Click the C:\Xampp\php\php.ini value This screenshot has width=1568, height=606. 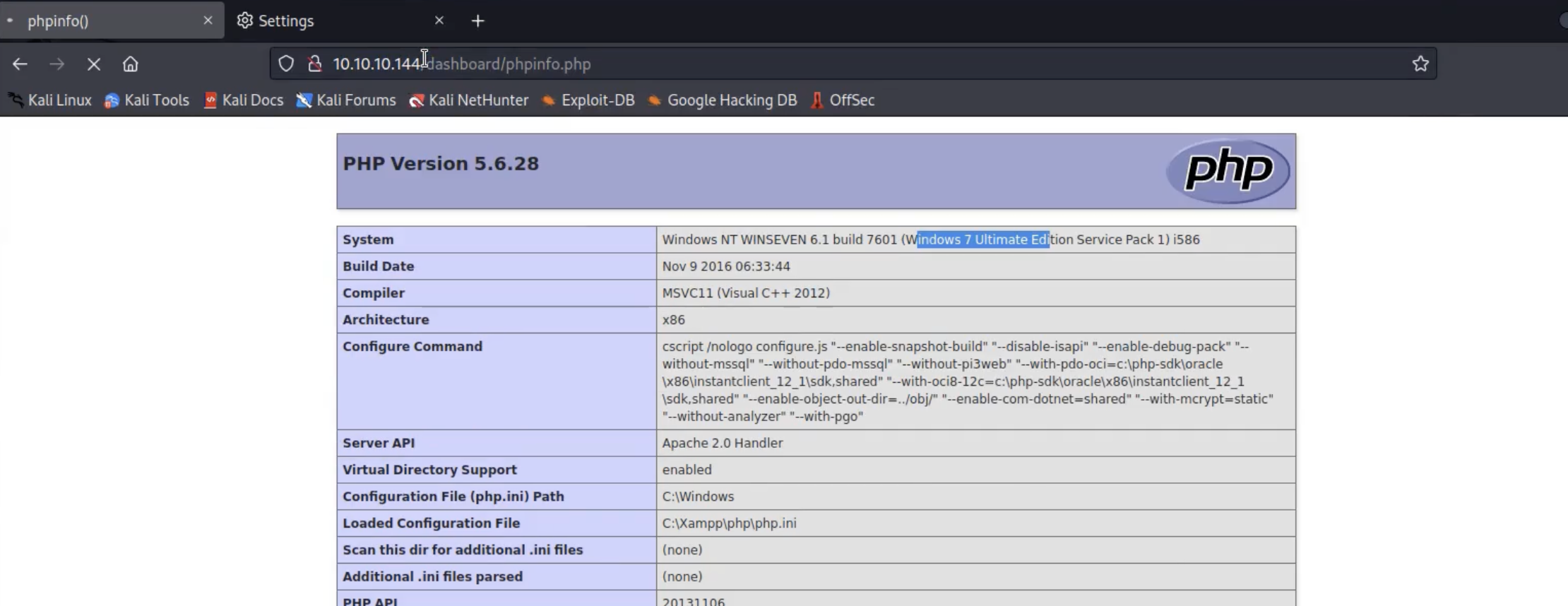pos(729,523)
